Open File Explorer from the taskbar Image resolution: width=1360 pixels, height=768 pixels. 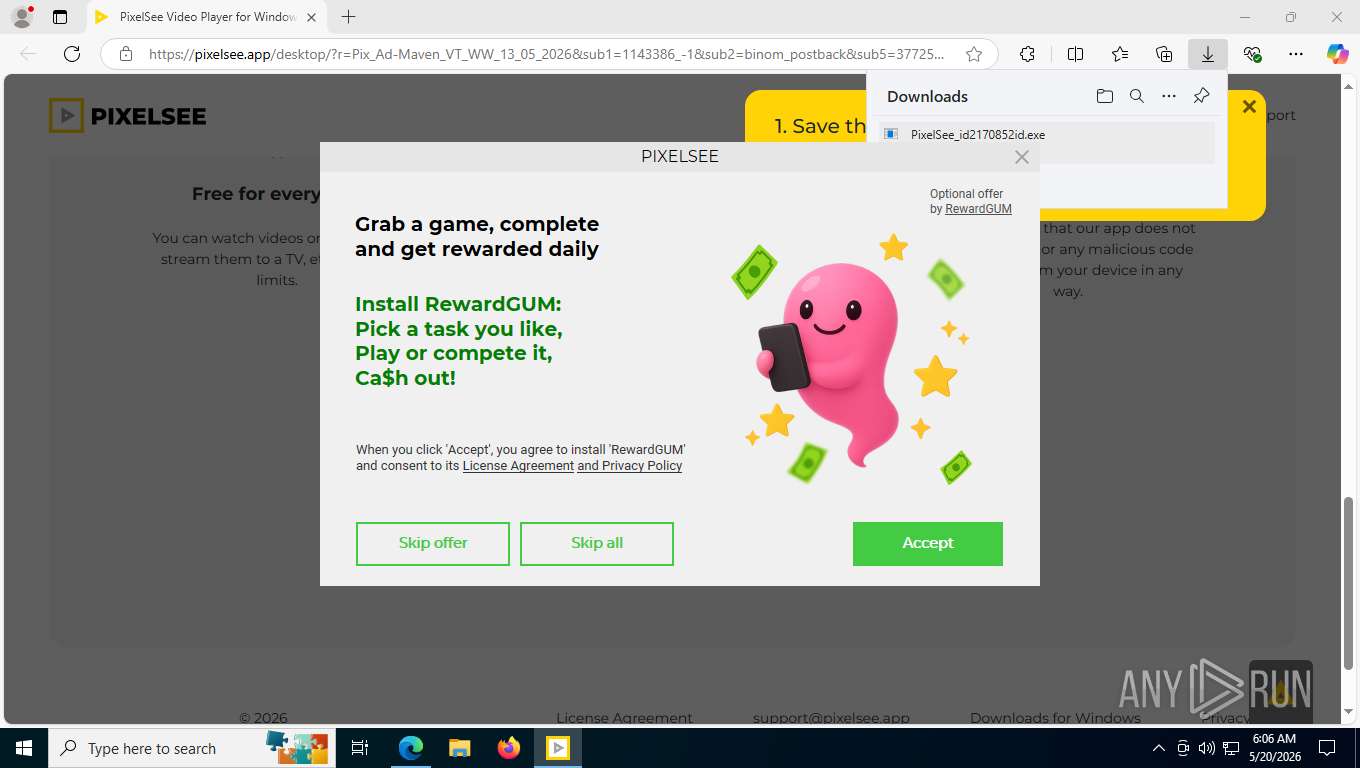(460, 748)
